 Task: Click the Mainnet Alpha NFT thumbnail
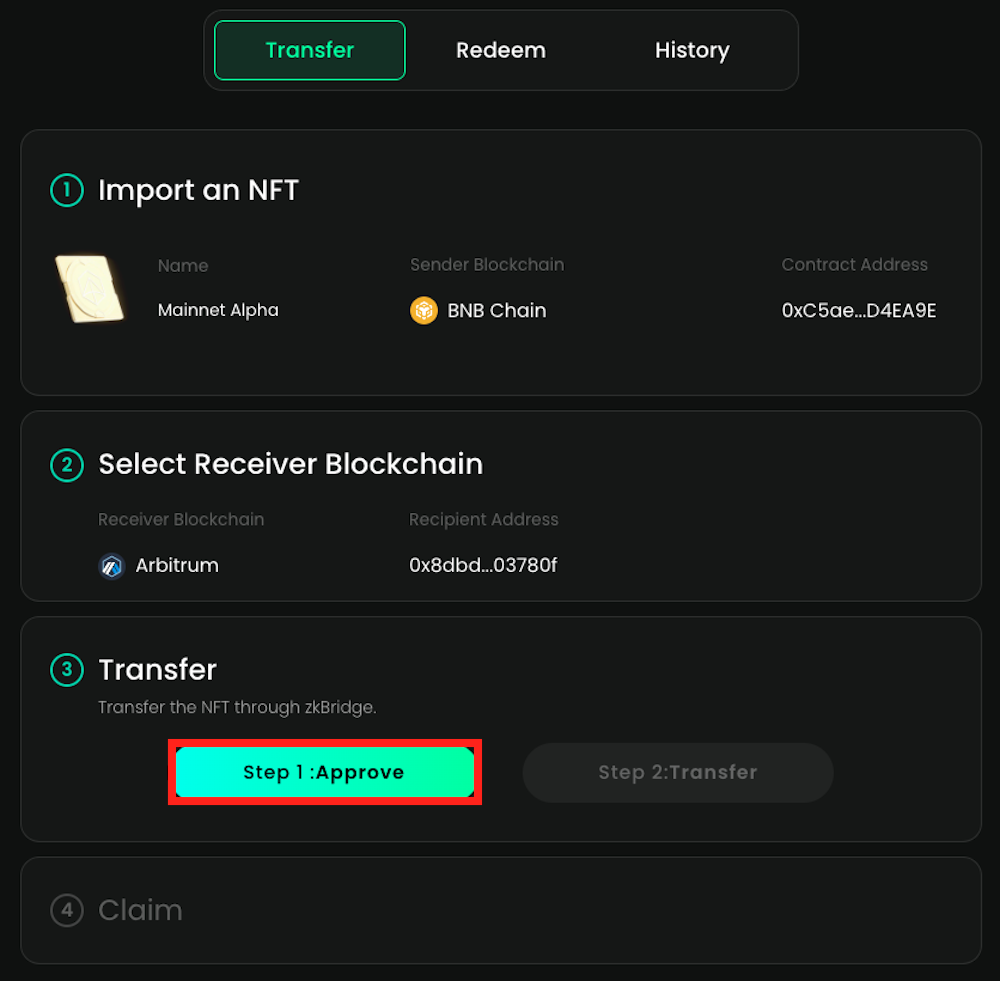89,288
